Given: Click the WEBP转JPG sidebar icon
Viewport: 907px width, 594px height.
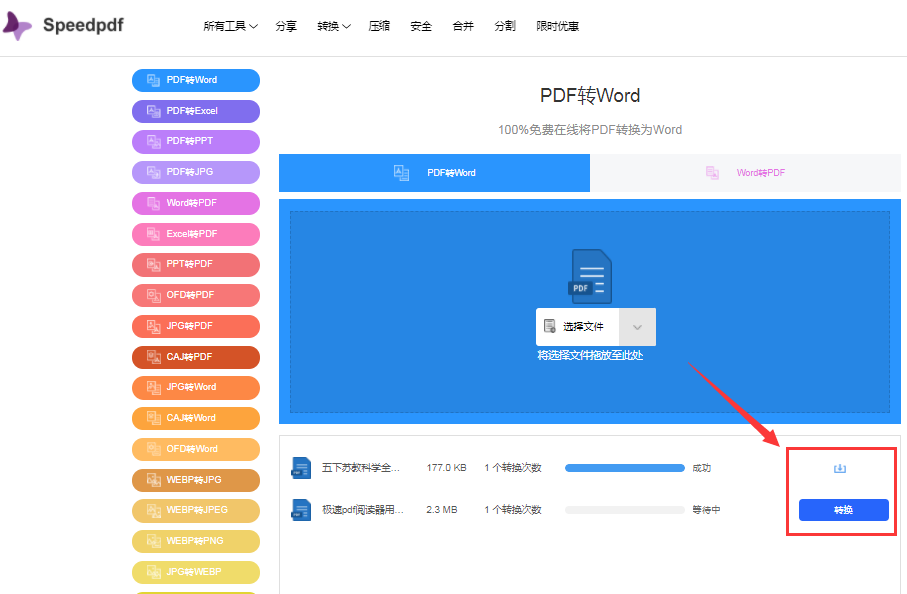Looking at the screenshot, I should (153, 480).
